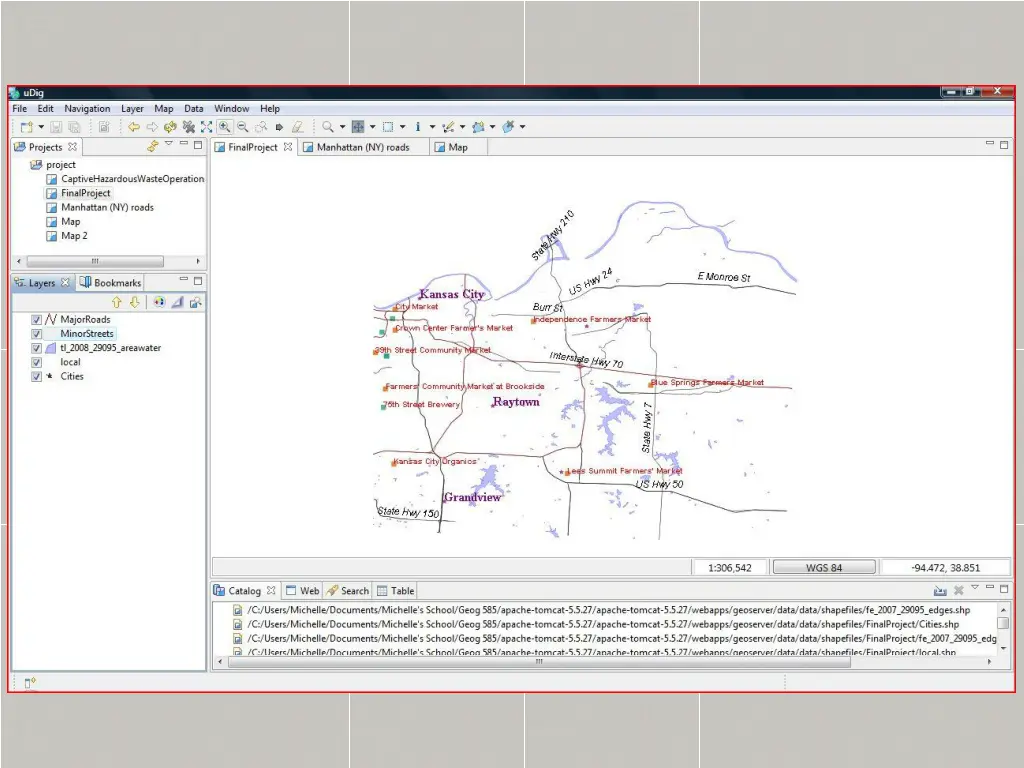Select the Zoom magnifier tool
Viewport: 1024px width, 768px height.
[328, 127]
